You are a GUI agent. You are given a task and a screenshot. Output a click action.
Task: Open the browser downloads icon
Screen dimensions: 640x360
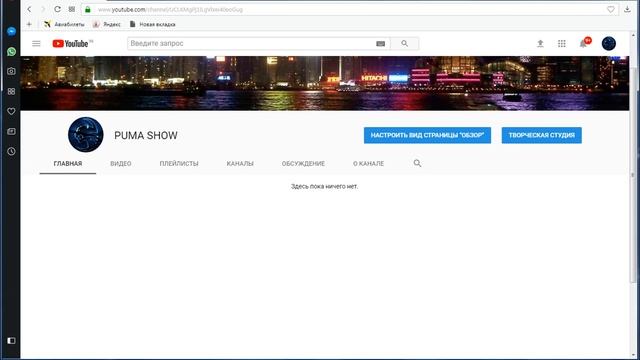627,9
